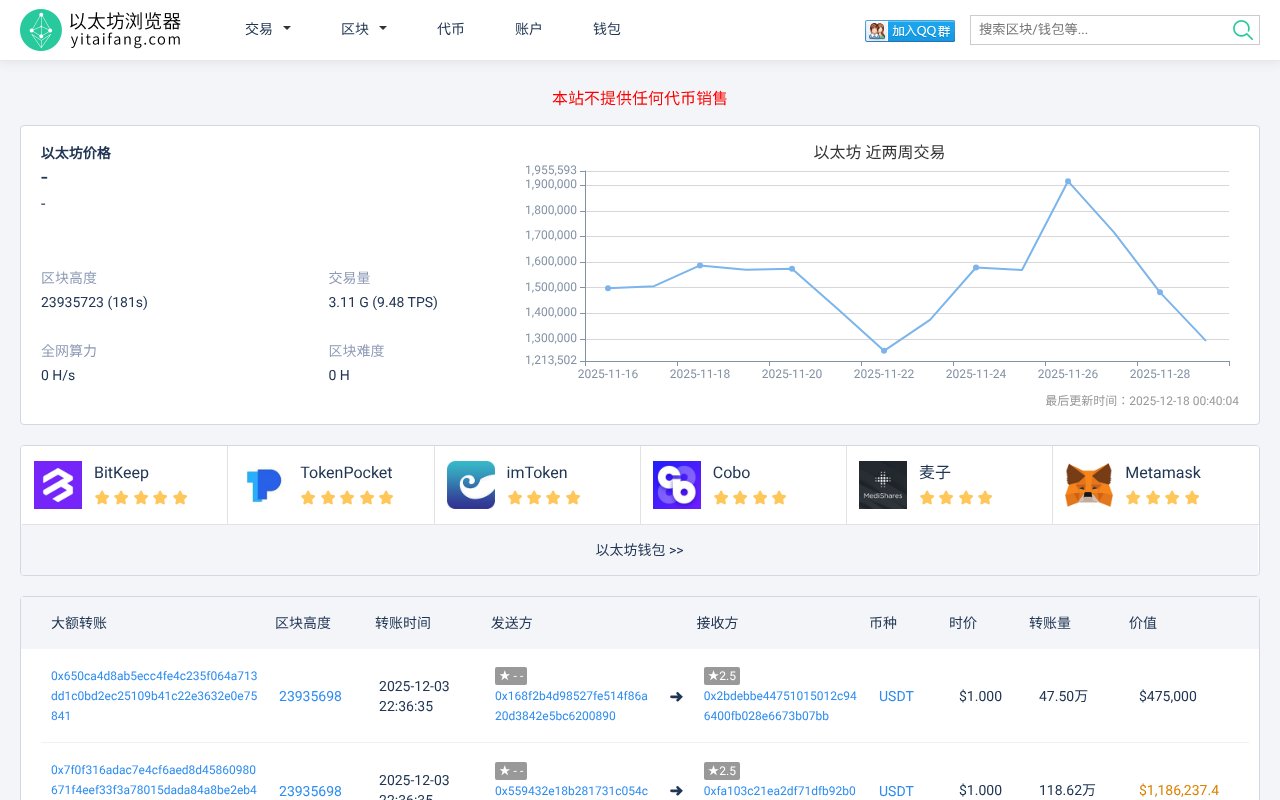Click the Cobo wallet icon
Viewport: 1280px width, 800px height.
(676, 484)
